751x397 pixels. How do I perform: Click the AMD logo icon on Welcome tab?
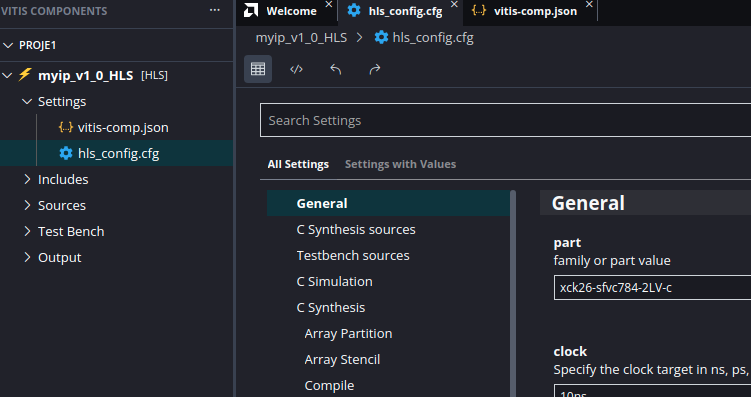pyautogui.click(x=251, y=11)
